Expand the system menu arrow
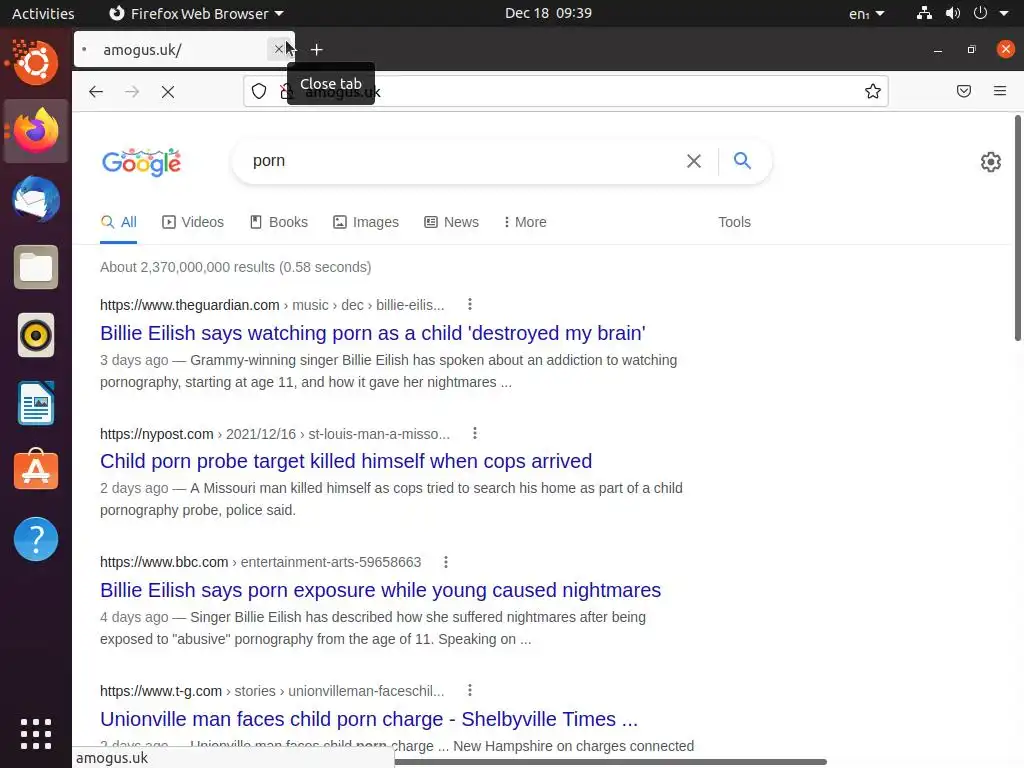Screen dimensions: 1024x768 pyautogui.click(x=1004, y=13)
